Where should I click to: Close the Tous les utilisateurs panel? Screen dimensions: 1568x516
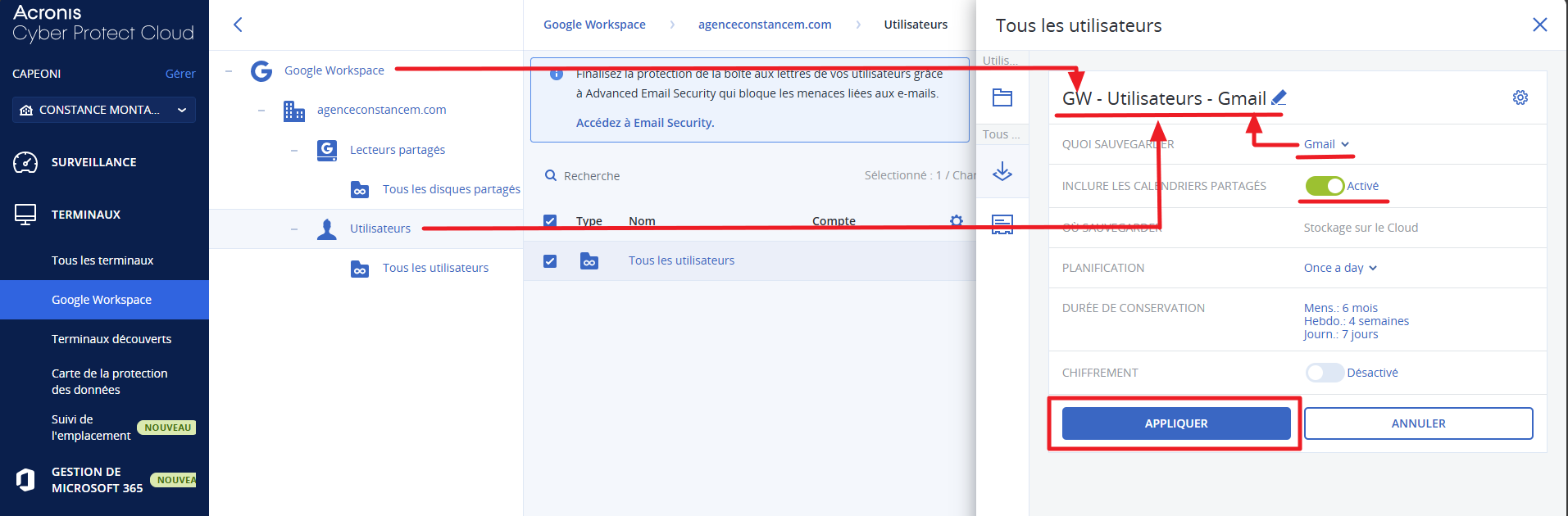pyautogui.click(x=1540, y=25)
